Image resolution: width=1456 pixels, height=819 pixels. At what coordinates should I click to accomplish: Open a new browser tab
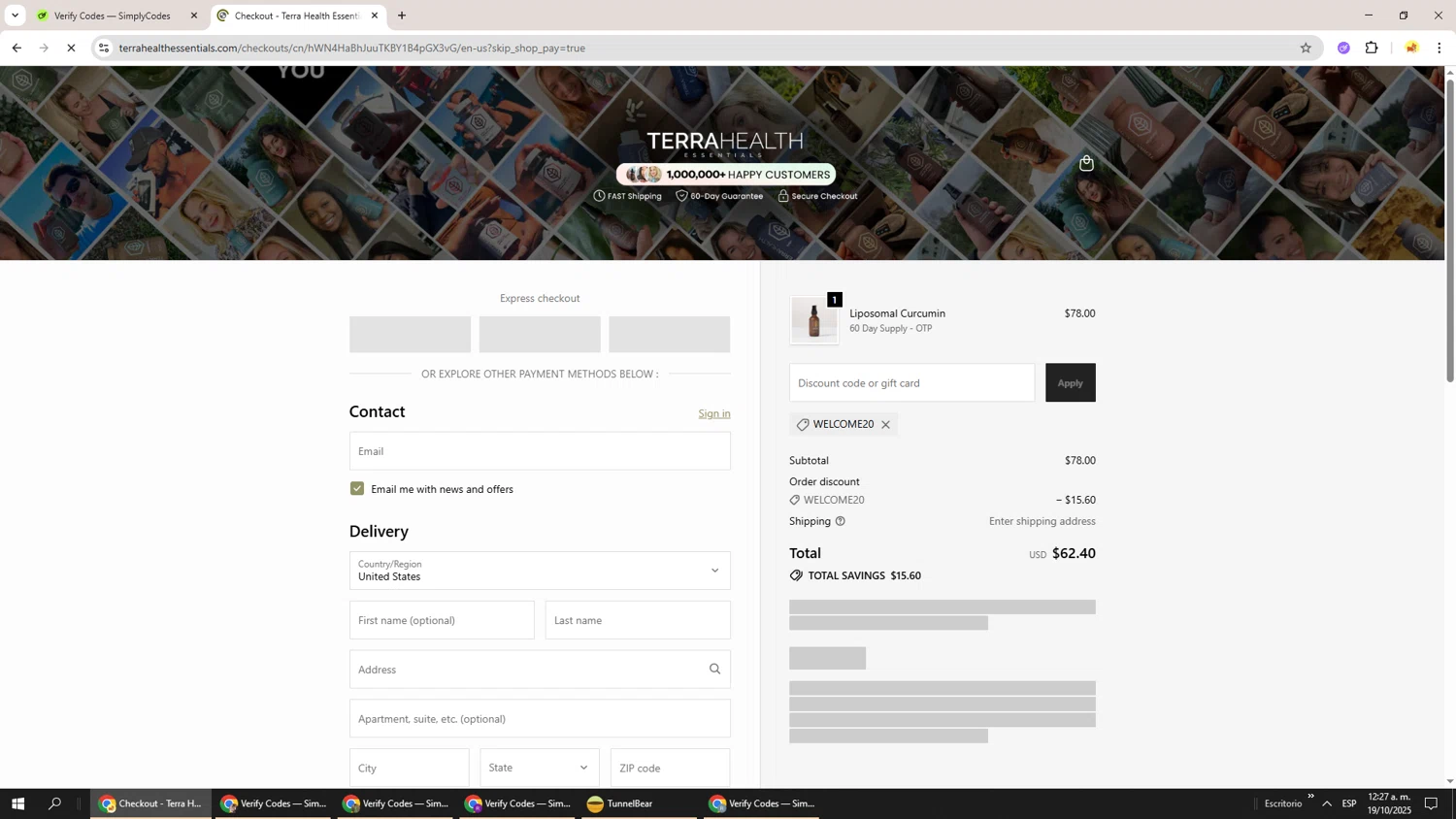pyautogui.click(x=402, y=16)
